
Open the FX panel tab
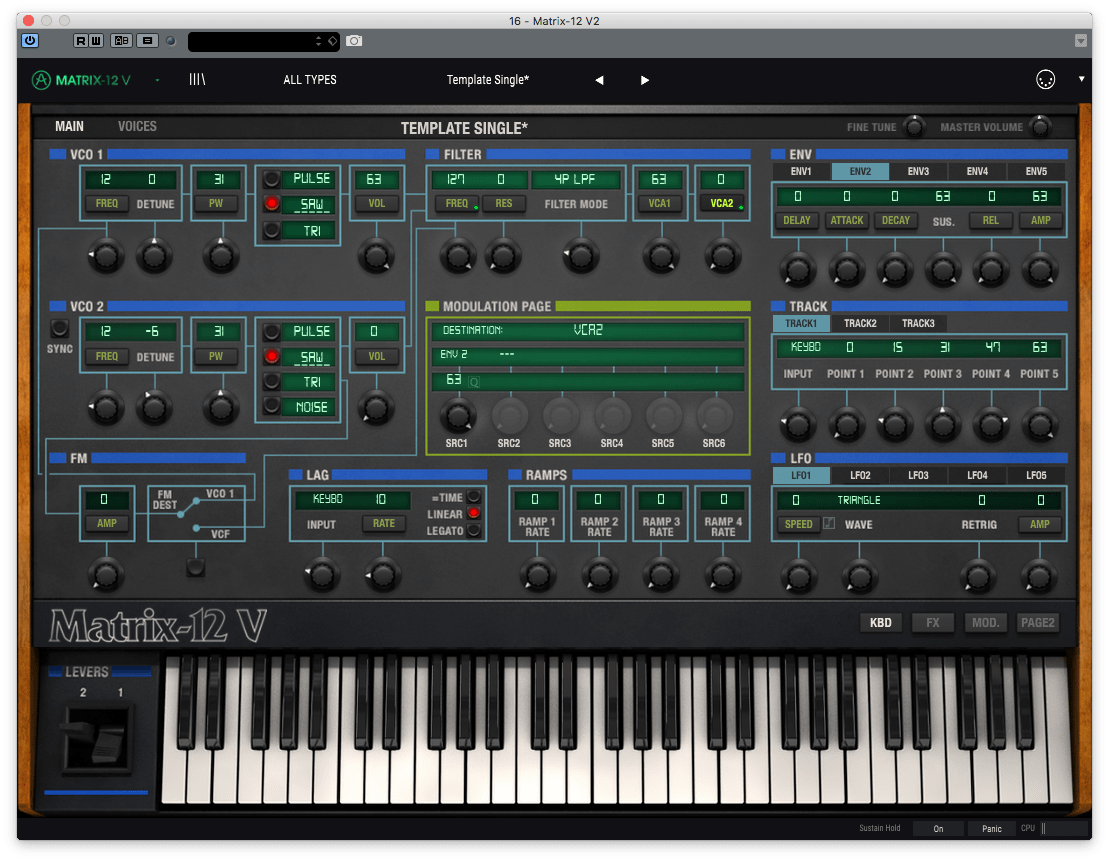tap(933, 623)
